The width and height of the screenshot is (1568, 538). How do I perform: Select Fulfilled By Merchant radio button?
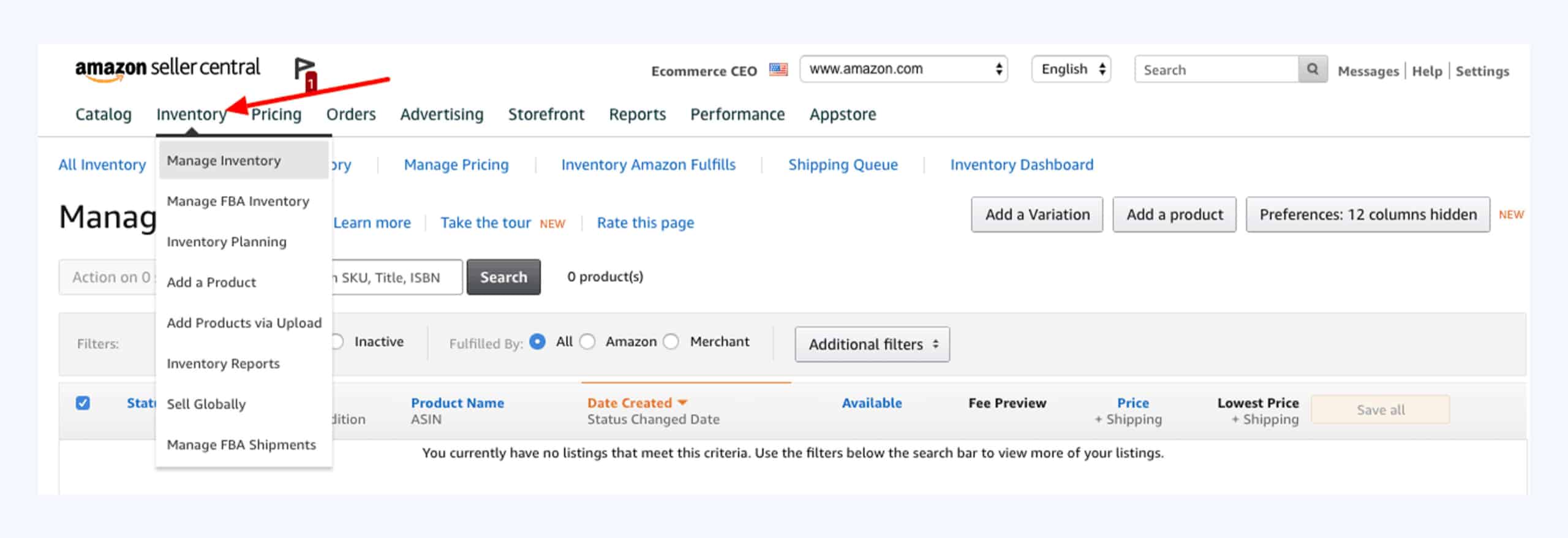pyautogui.click(x=671, y=342)
